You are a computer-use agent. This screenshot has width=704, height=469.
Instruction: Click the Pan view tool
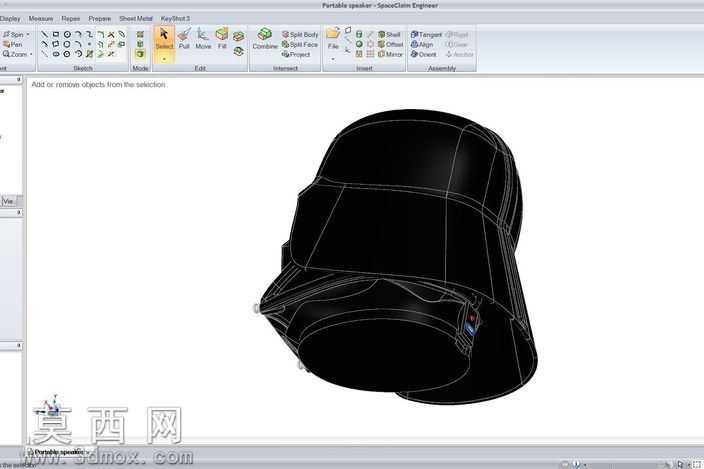pos(13,44)
